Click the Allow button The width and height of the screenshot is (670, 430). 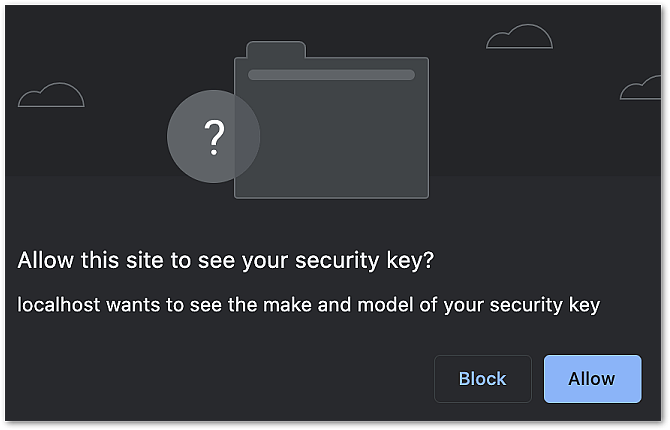(592, 379)
